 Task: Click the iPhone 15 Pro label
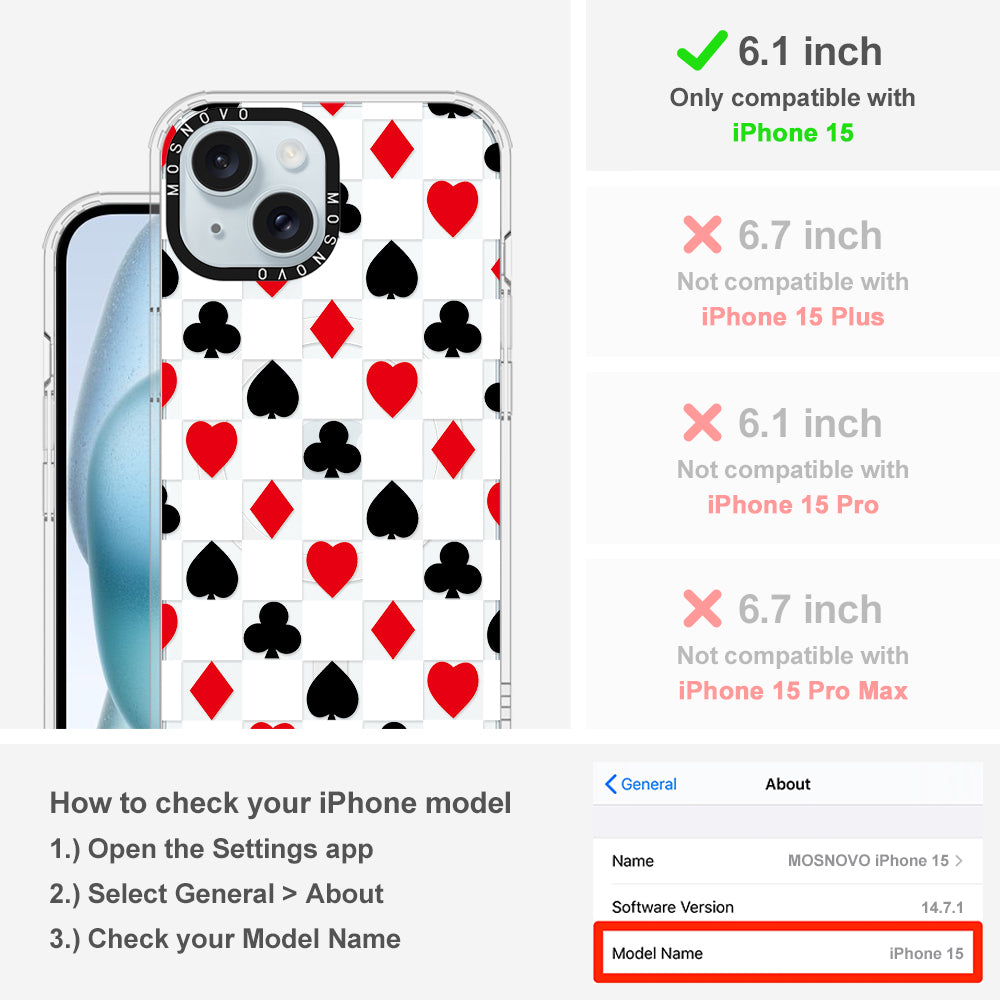[793, 504]
